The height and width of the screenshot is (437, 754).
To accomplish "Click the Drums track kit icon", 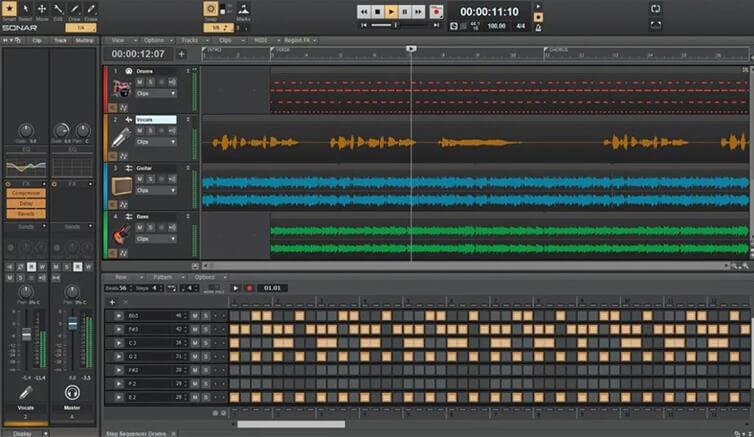I will [122, 88].
